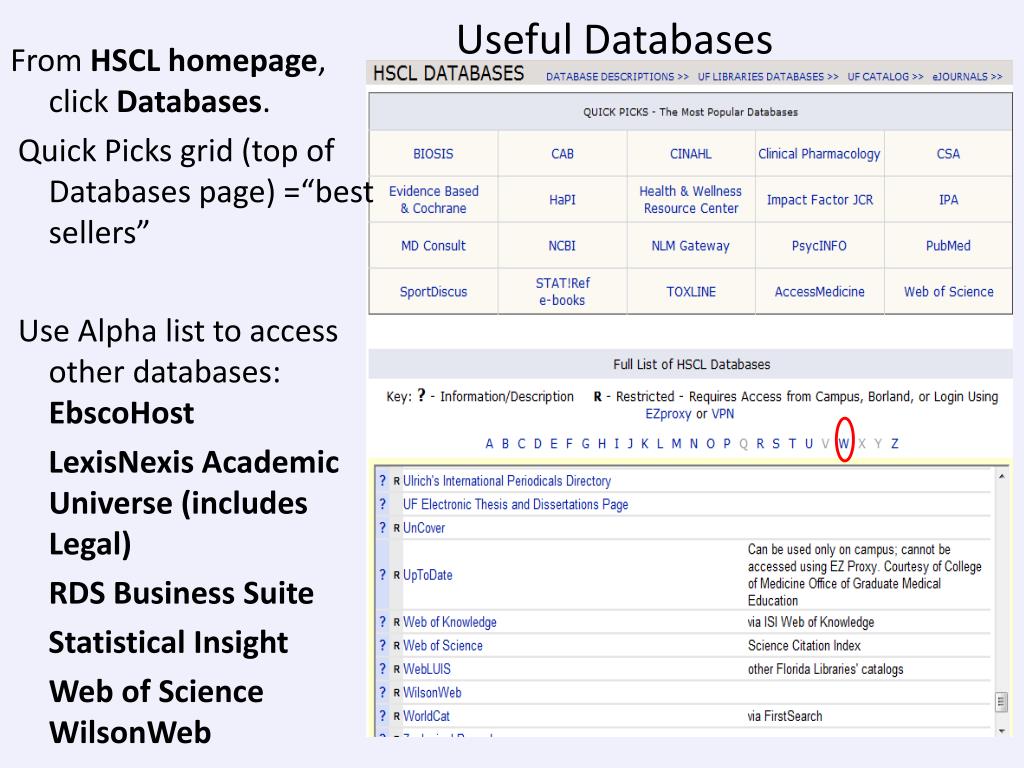Screen dimensions: 1024x768
Task: Click Web of Science in Quick Picks grid
Action: click(948, 292)
